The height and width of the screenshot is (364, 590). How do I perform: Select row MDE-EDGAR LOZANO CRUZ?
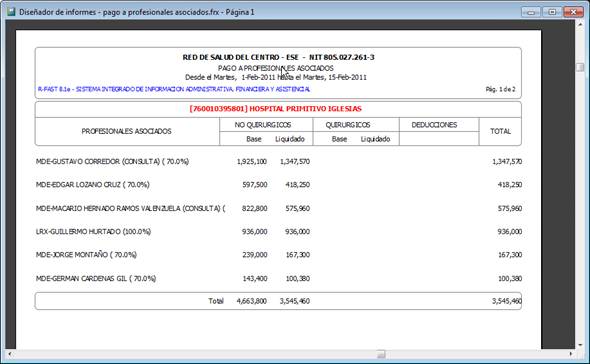tap(278, 185)
